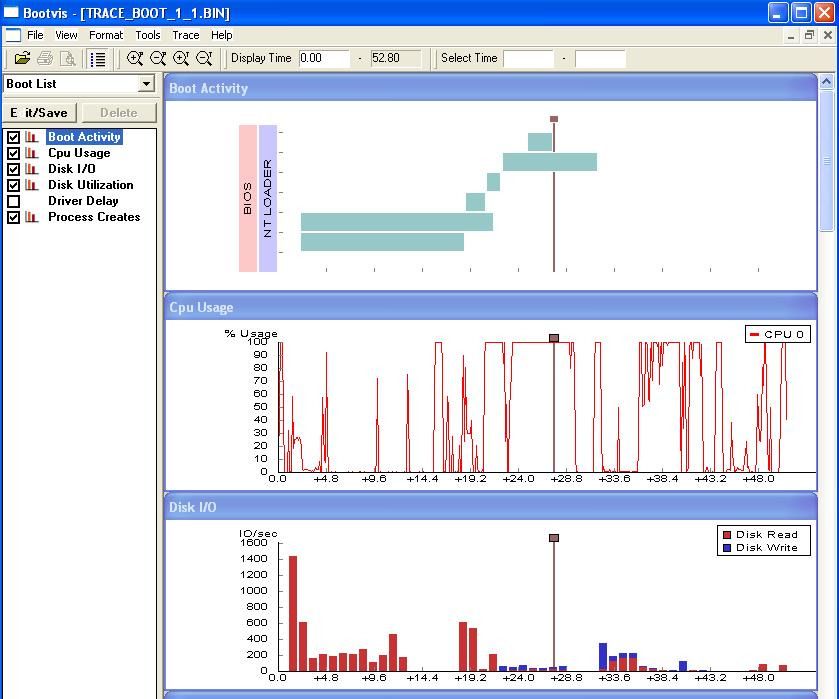Click time marker handle in Cpu Usage graph
The height and width of the screenshot is (699, 839).
coord(554,338)
